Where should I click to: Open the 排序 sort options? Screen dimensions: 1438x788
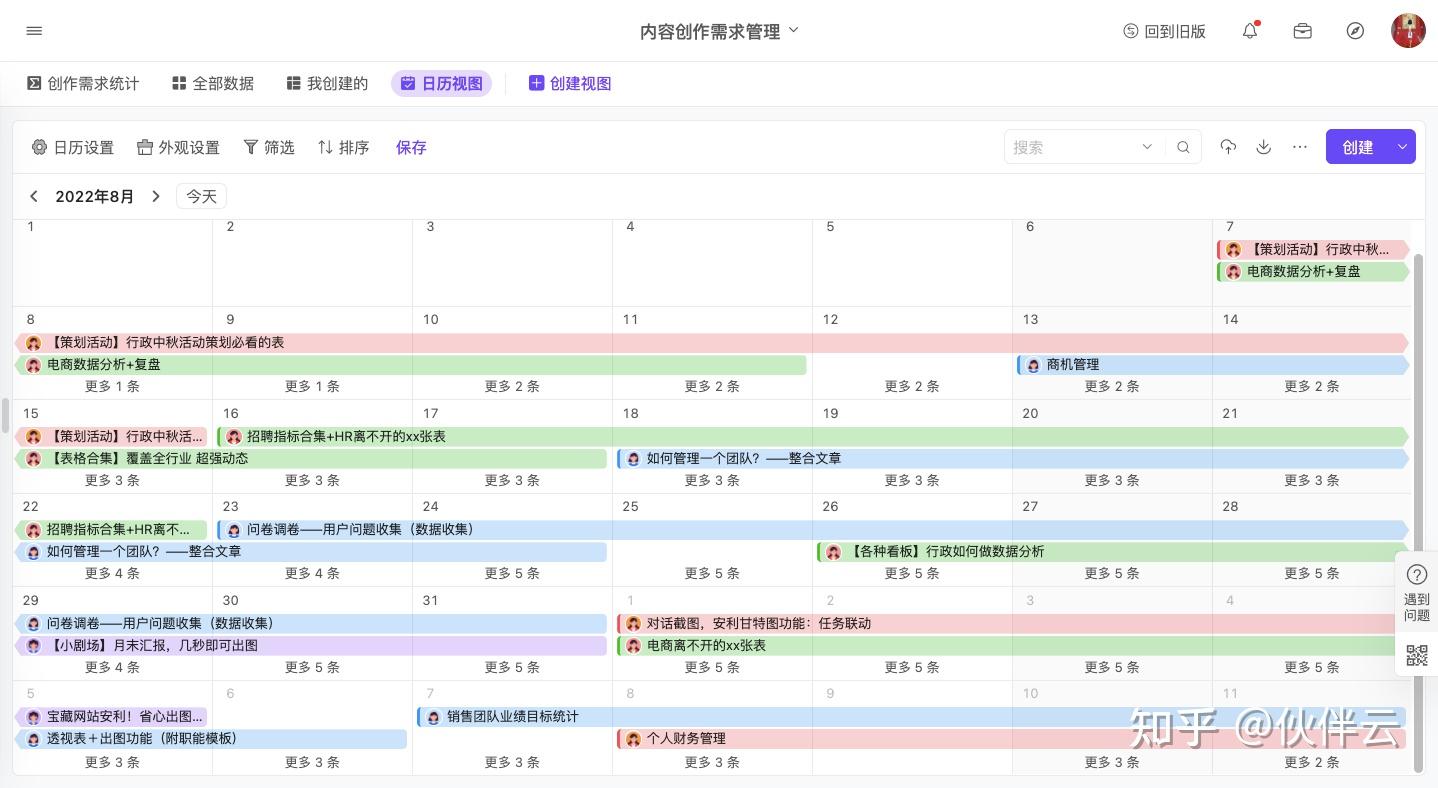(x=343, y=147)
